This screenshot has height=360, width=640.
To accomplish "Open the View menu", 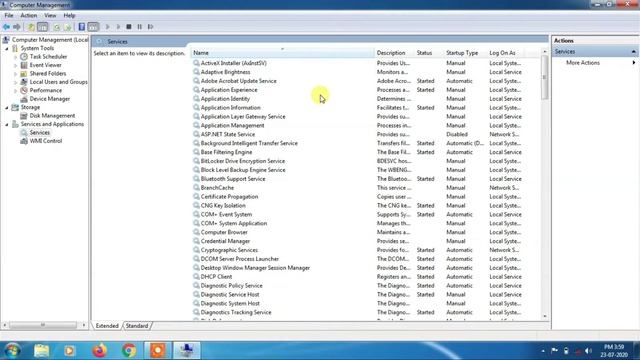I will 50,16.
